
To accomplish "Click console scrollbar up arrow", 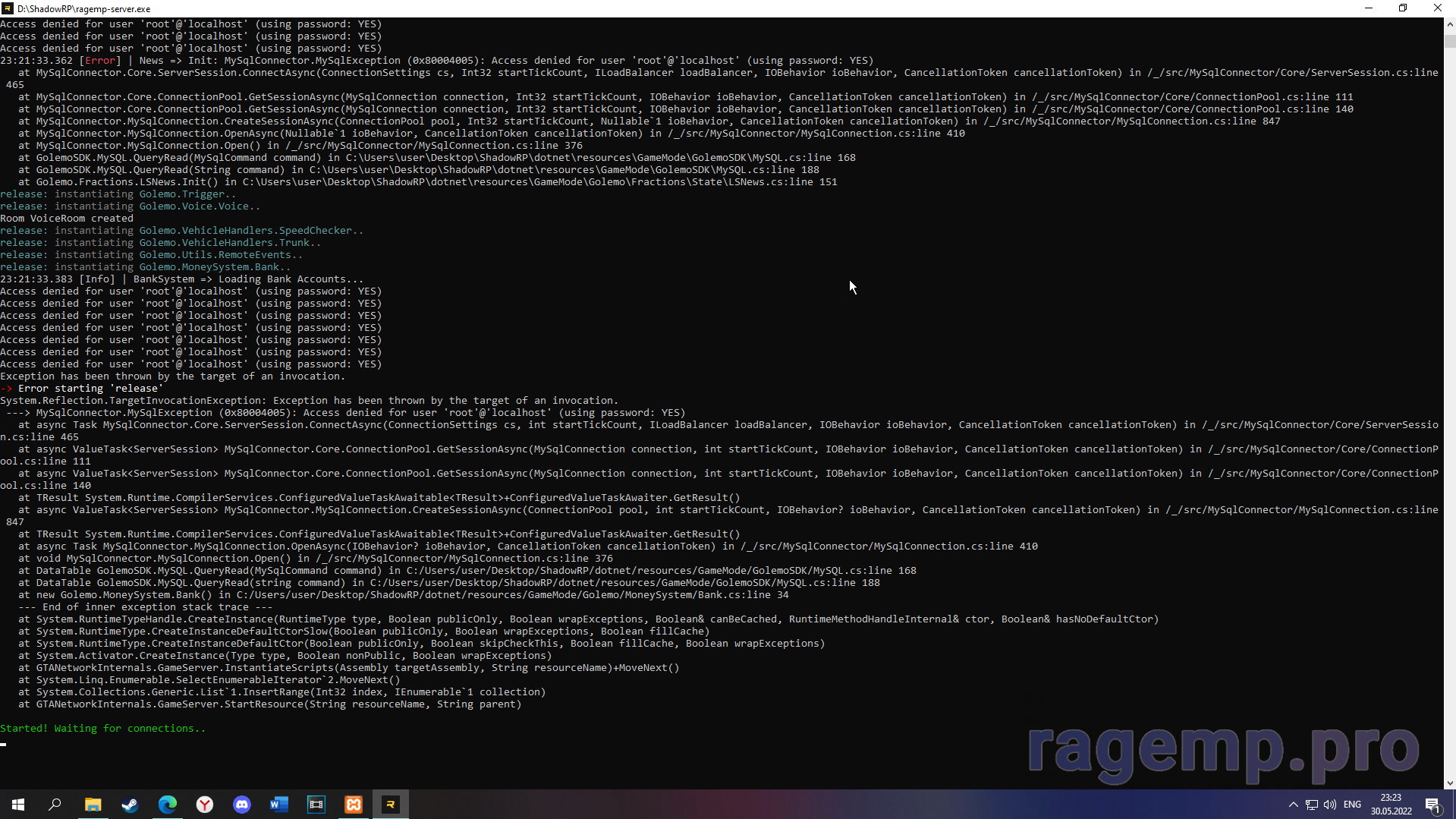I will [x=1450, y=24].
